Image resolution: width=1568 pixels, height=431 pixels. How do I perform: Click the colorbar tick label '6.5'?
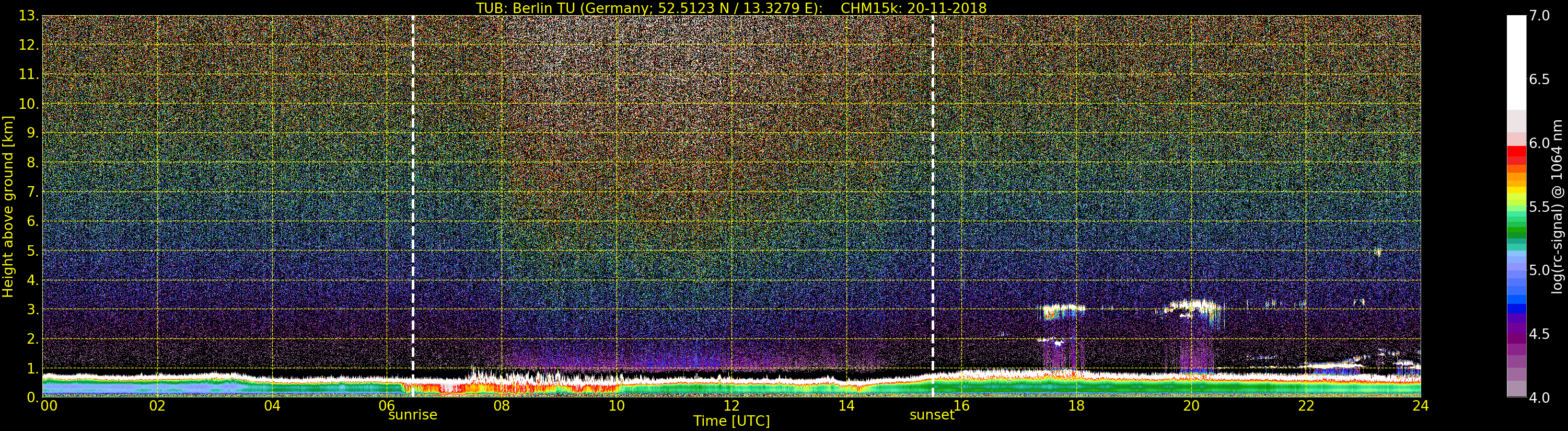[1539, 80]
